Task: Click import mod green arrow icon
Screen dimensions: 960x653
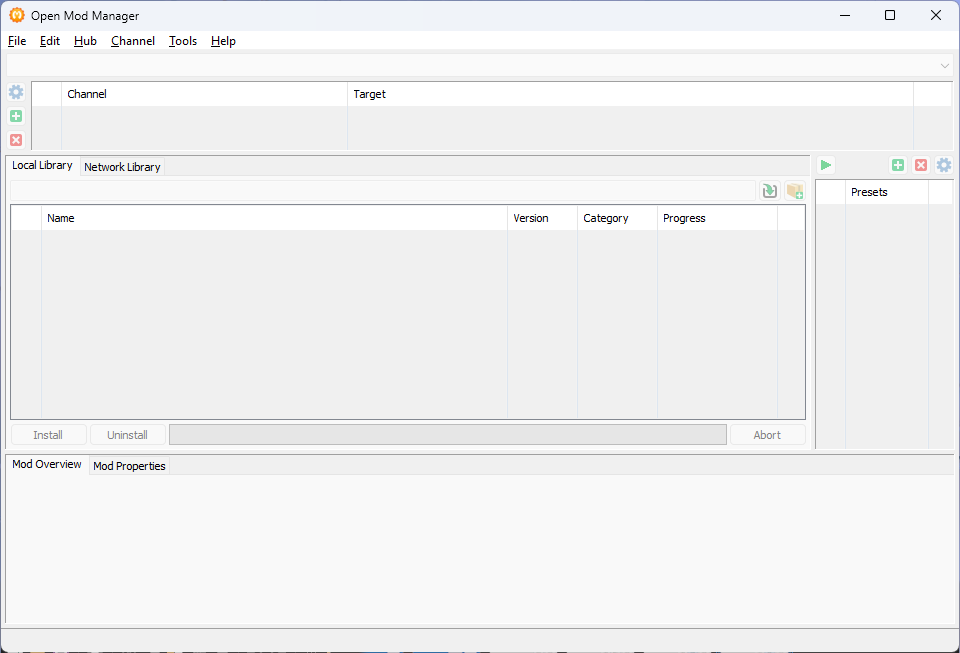Action: pyautogui.click(x=769, y=191)
